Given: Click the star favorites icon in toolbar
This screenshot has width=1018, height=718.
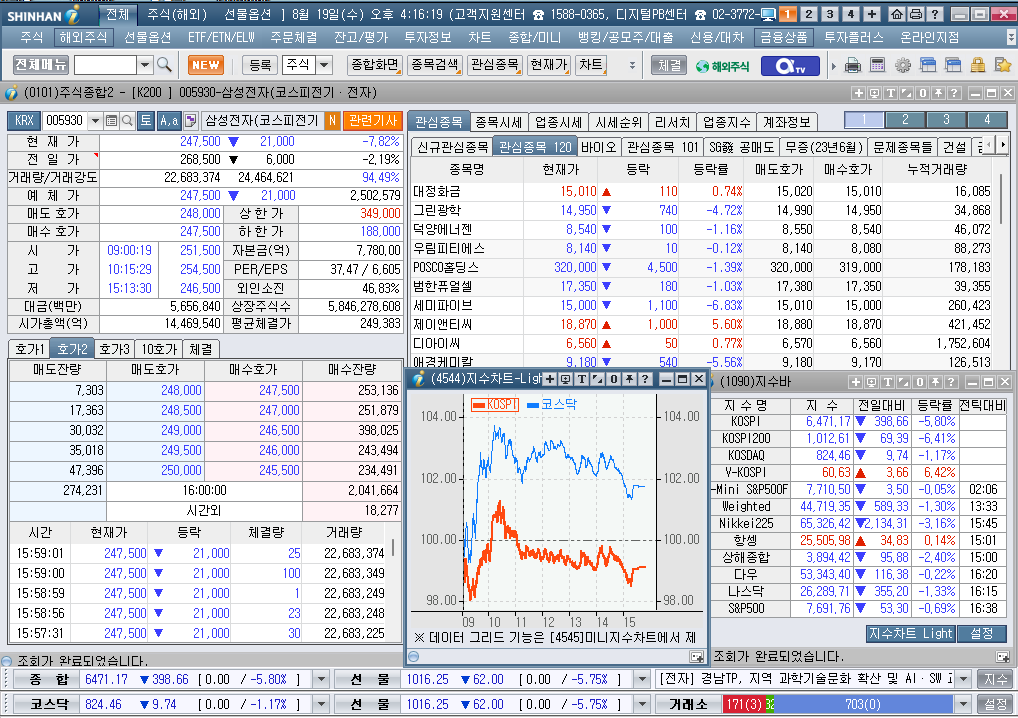Looking at the screenshot, I should coord(1002,65).
